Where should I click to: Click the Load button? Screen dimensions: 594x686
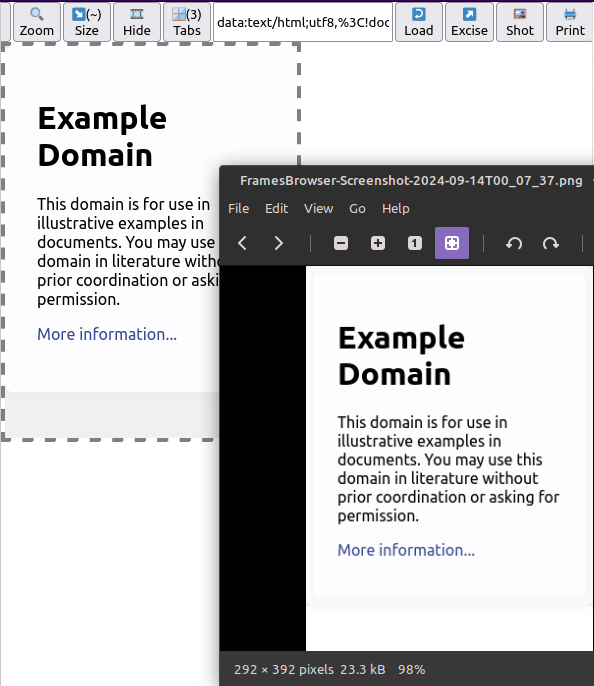pos(419,22)
